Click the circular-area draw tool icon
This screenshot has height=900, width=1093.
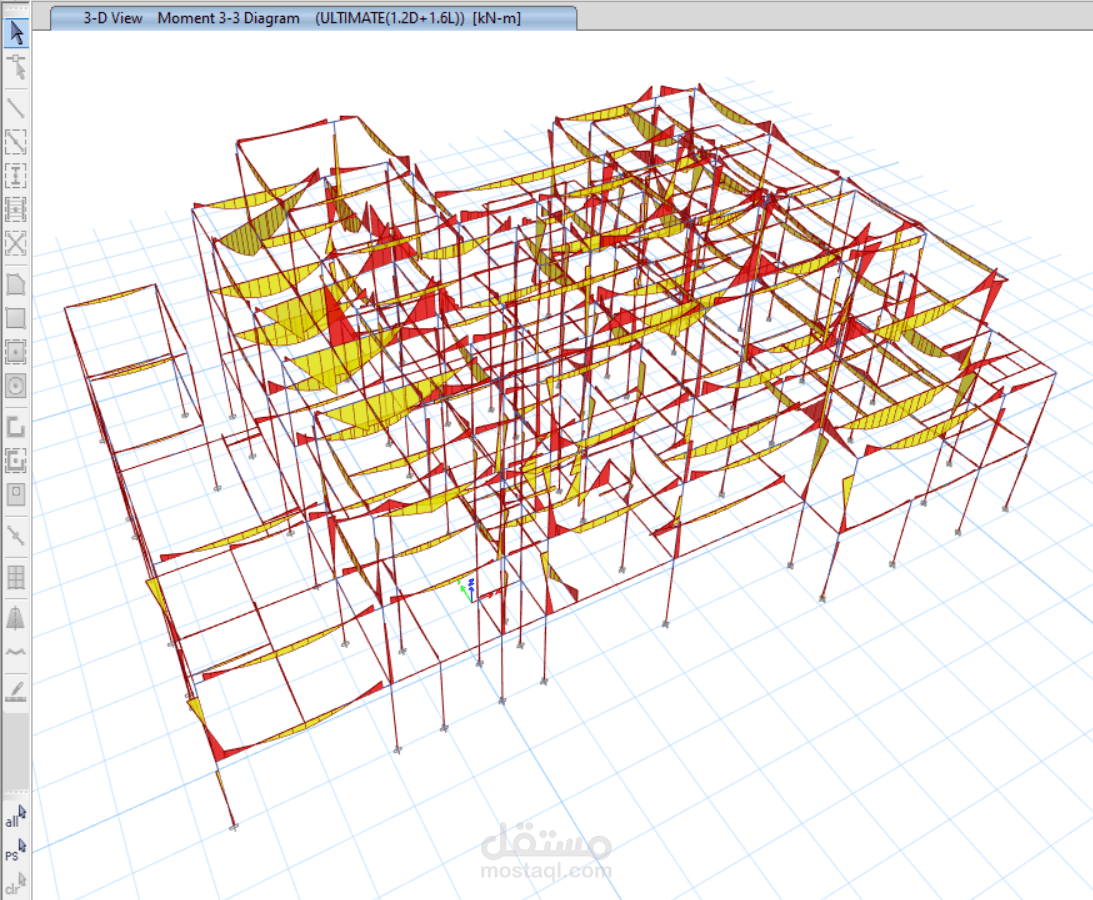click(16, 386)
